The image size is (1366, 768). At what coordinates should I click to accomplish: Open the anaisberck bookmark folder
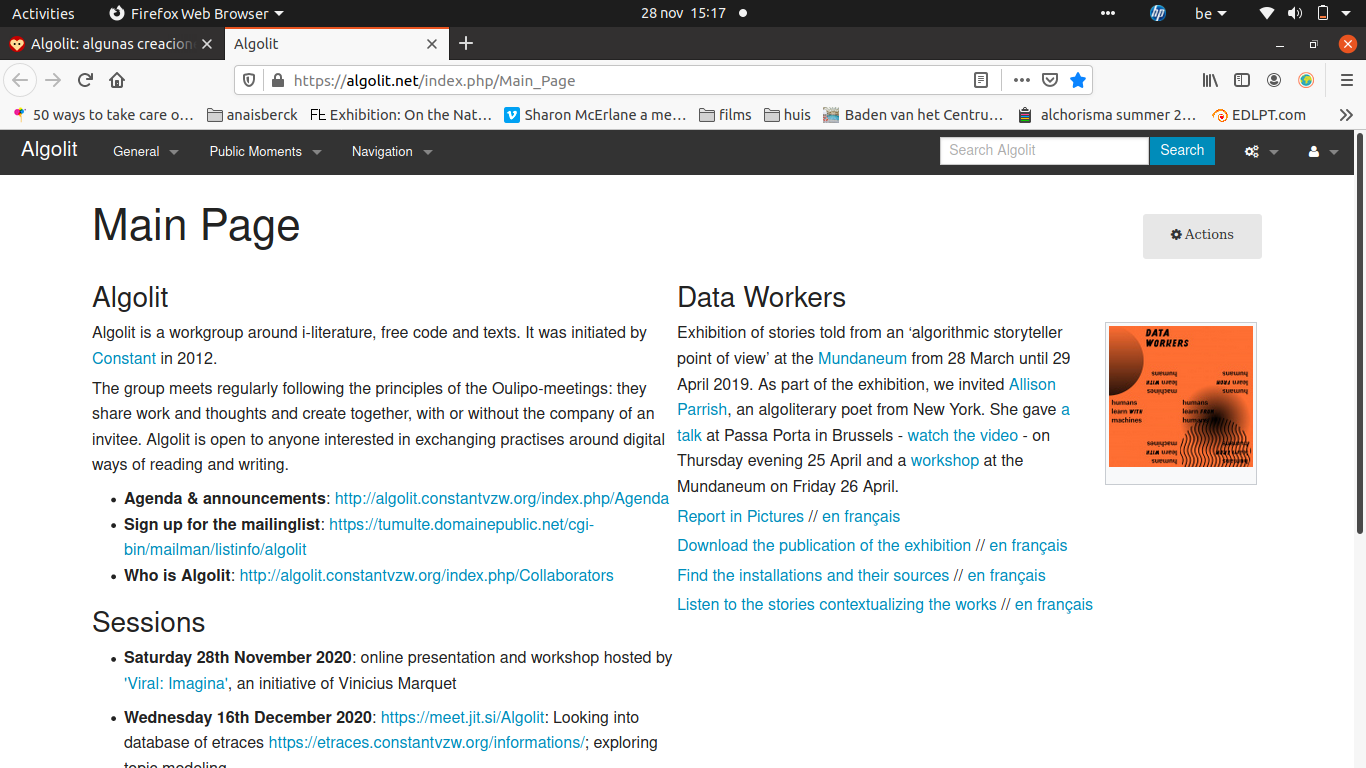pos(252,115)
